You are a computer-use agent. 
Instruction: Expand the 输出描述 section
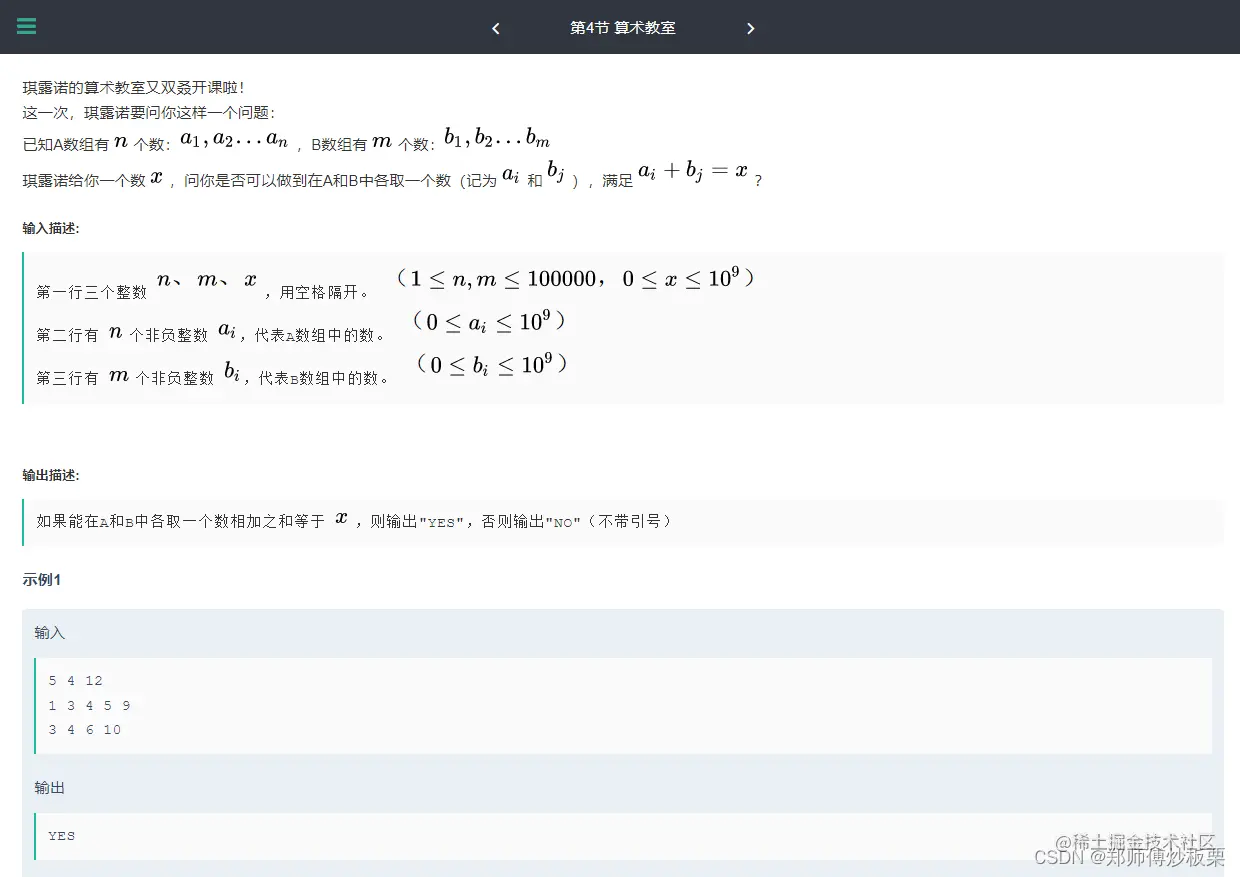tap(49, 475)
